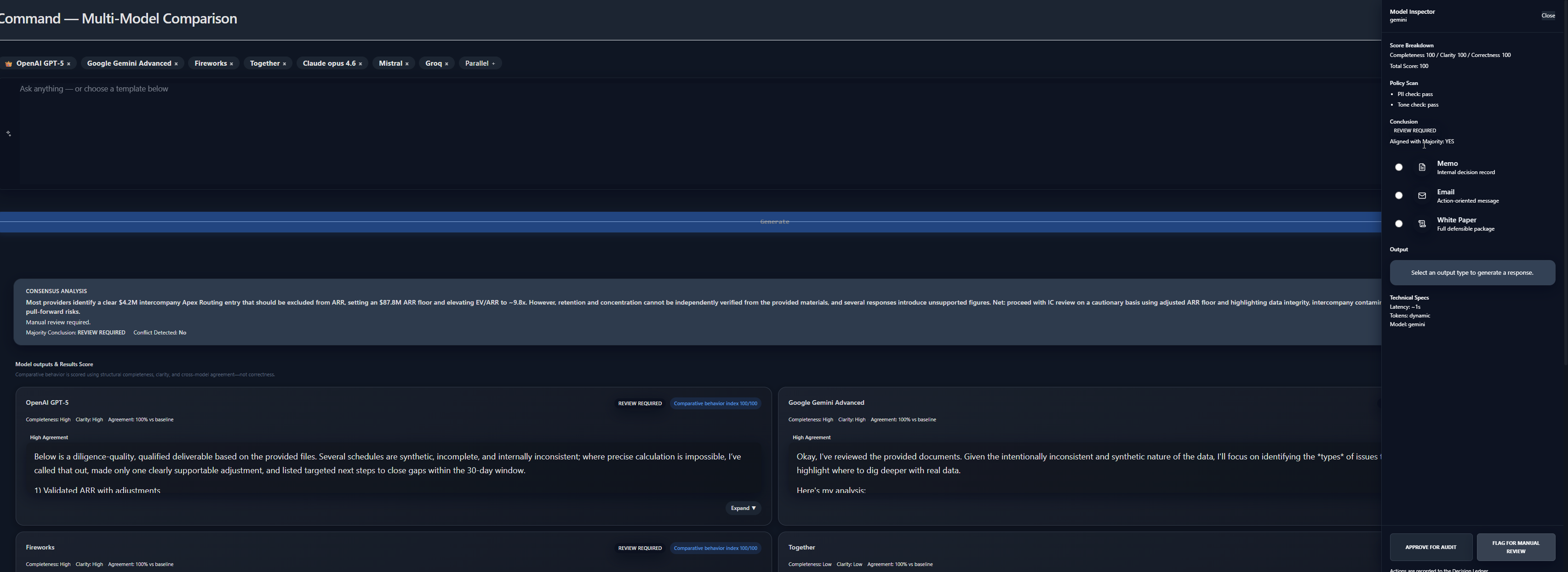Remove the Fireworks model chip
This screenshot has width=1568, height=572.
(231, 64)
